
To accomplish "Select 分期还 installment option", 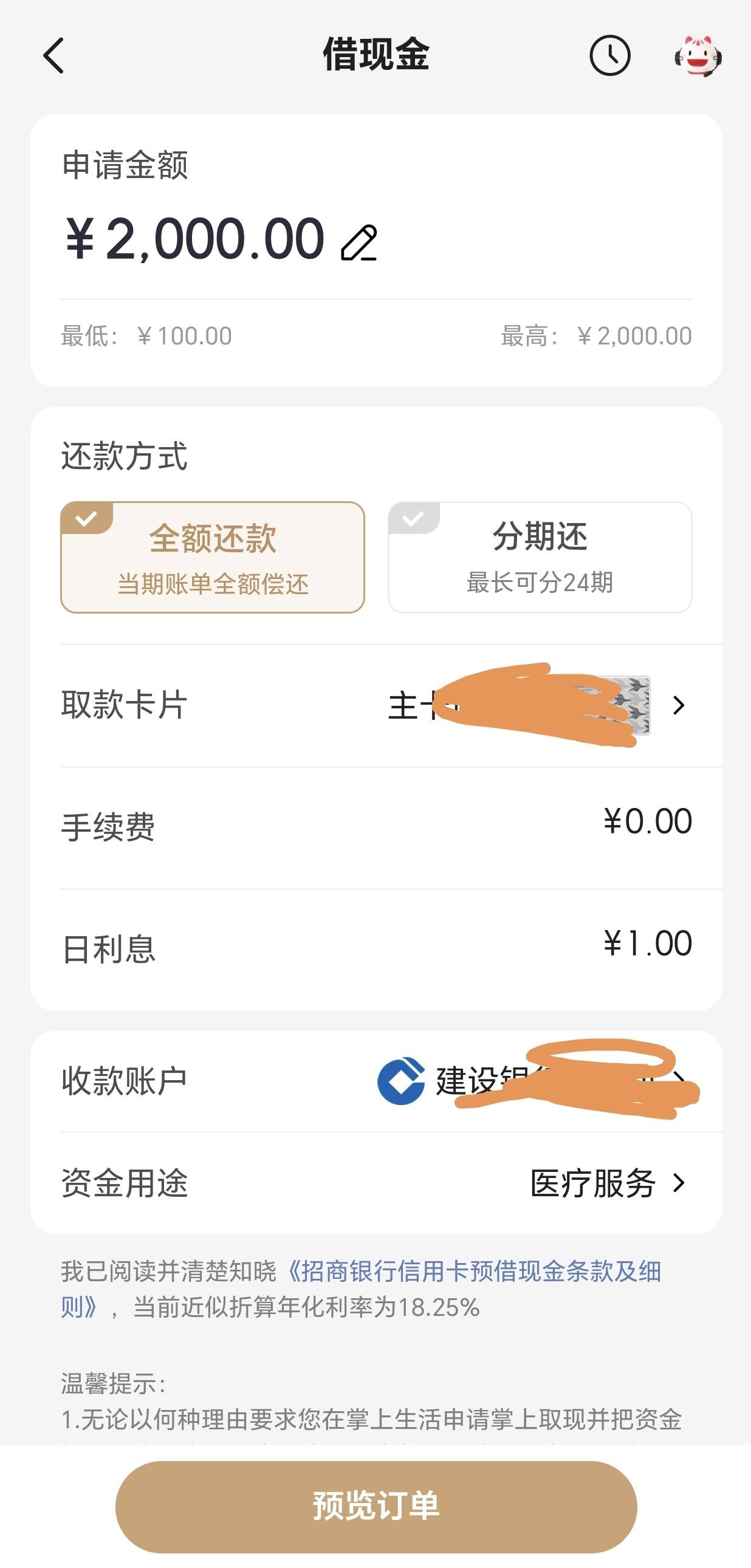I will 540,557.
